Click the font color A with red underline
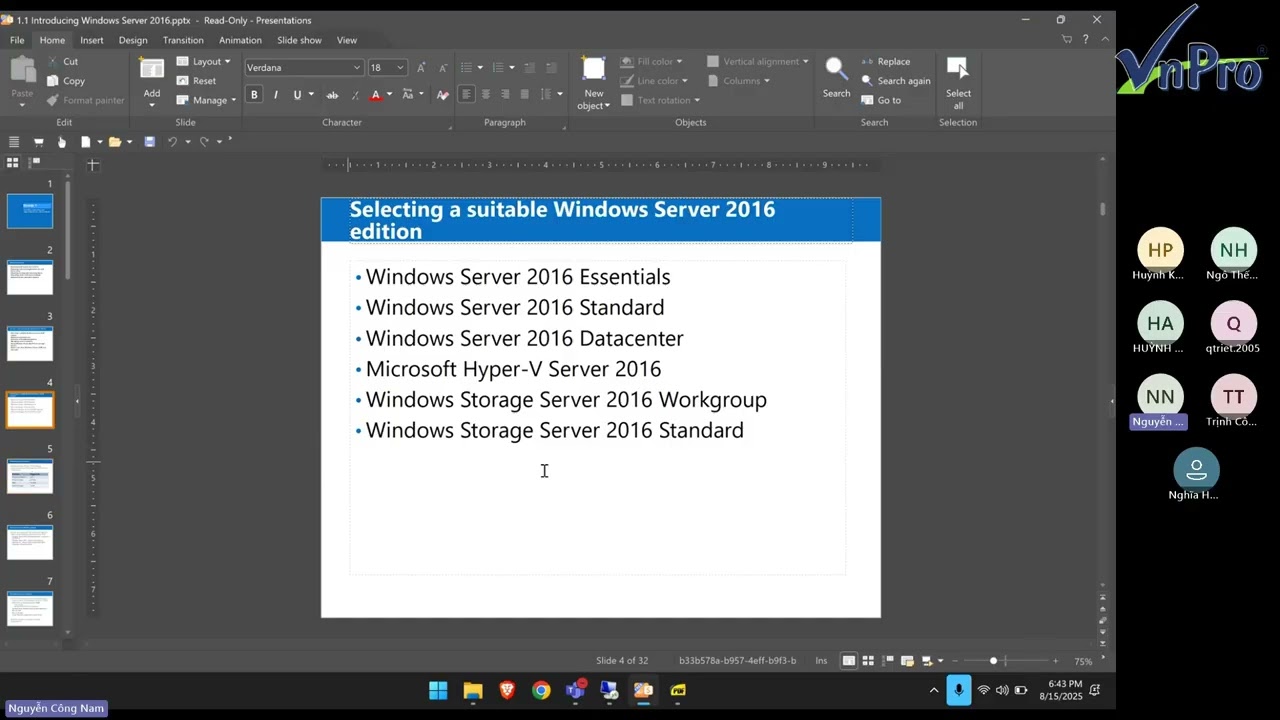Screen dimensions: 1280x720 tap(375, 95)
